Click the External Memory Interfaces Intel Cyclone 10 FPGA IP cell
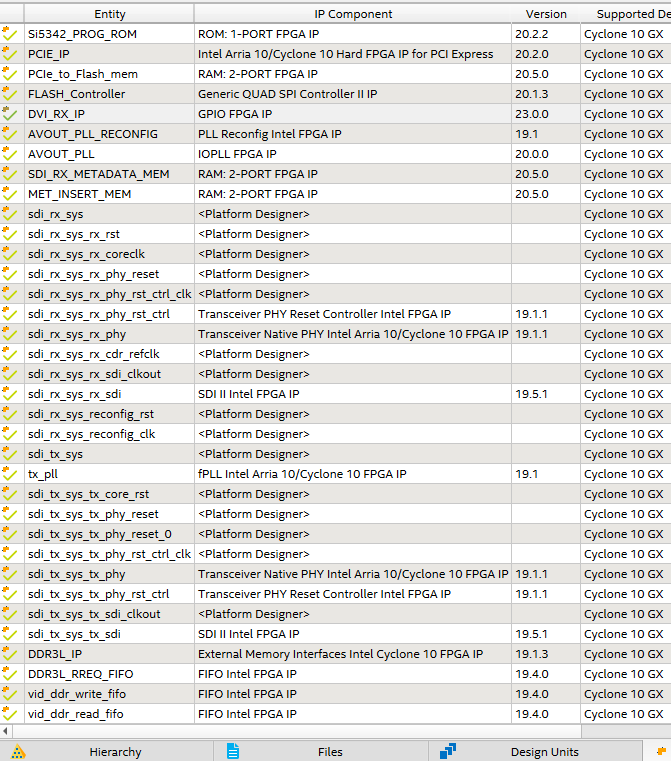This screenshot has width=671, height=761. (x=353, y=654)
